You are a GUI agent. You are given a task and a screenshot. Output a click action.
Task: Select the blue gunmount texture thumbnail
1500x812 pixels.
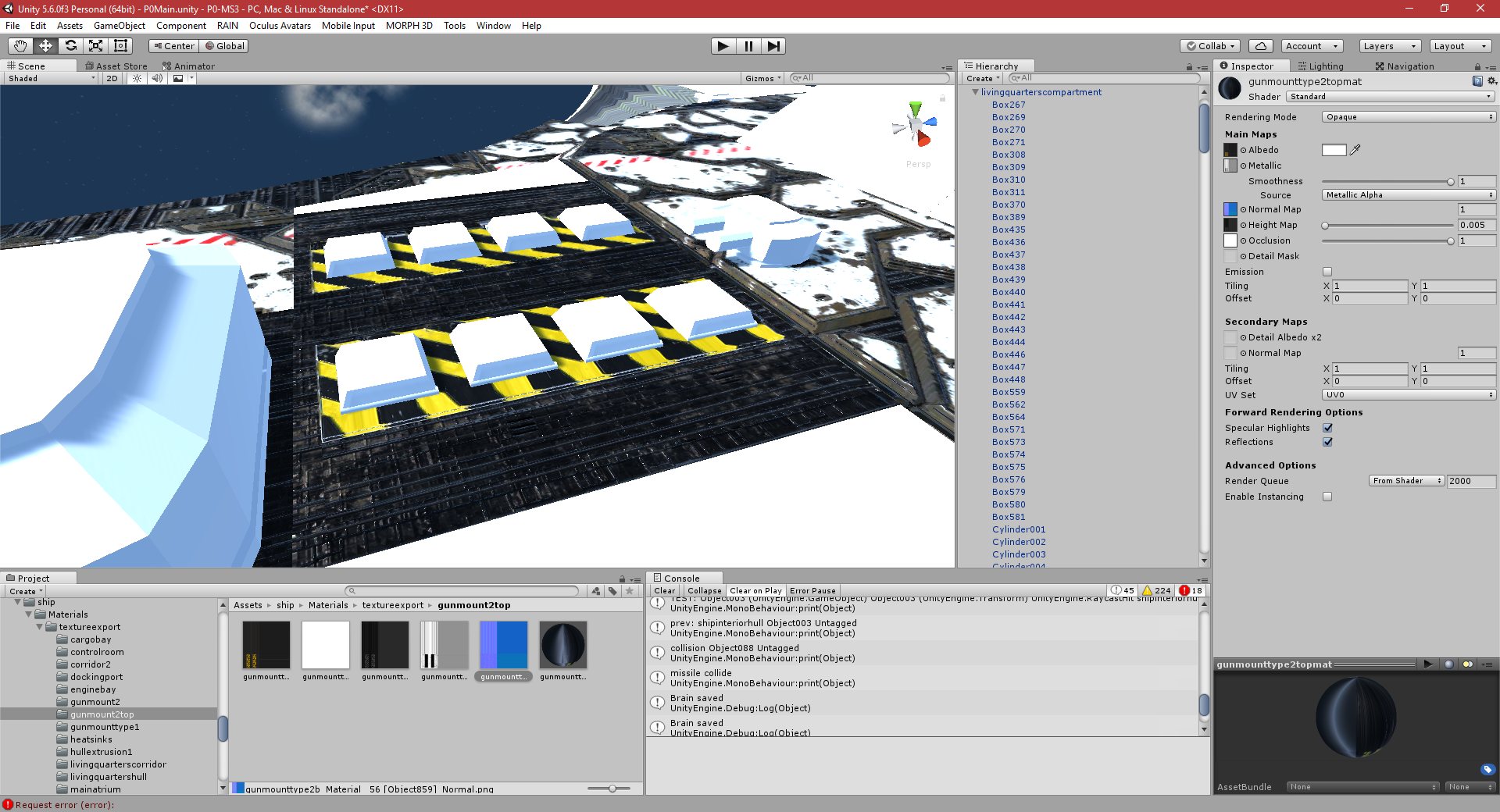pyautogui.click(x=503, y=645)
